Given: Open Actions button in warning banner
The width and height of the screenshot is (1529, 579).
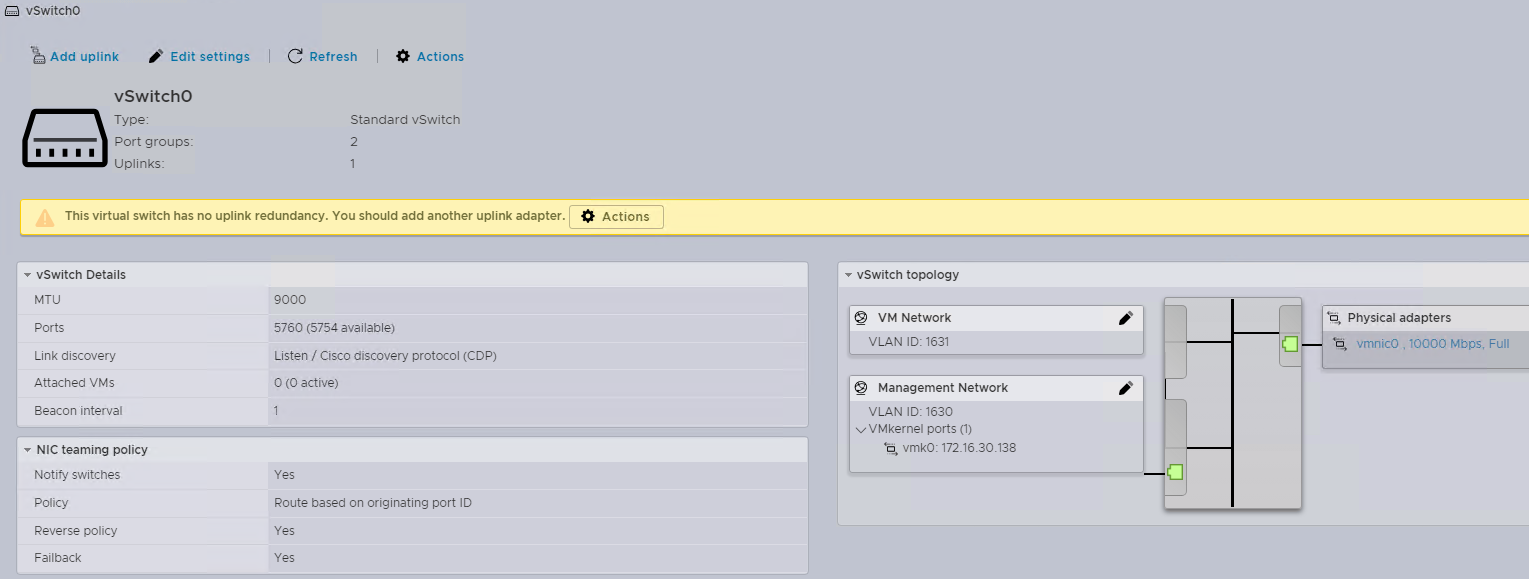Looking at the screenshot, I should (x=616, y=217).
